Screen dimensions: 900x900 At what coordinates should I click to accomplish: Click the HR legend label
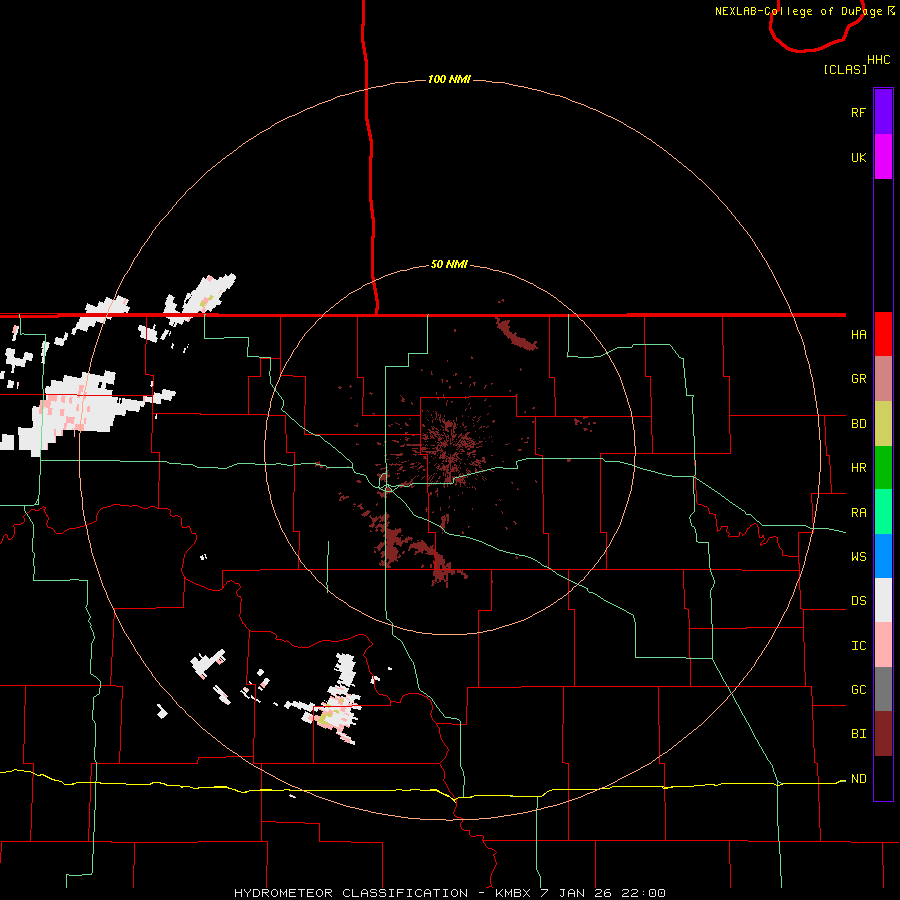point(858,468)
